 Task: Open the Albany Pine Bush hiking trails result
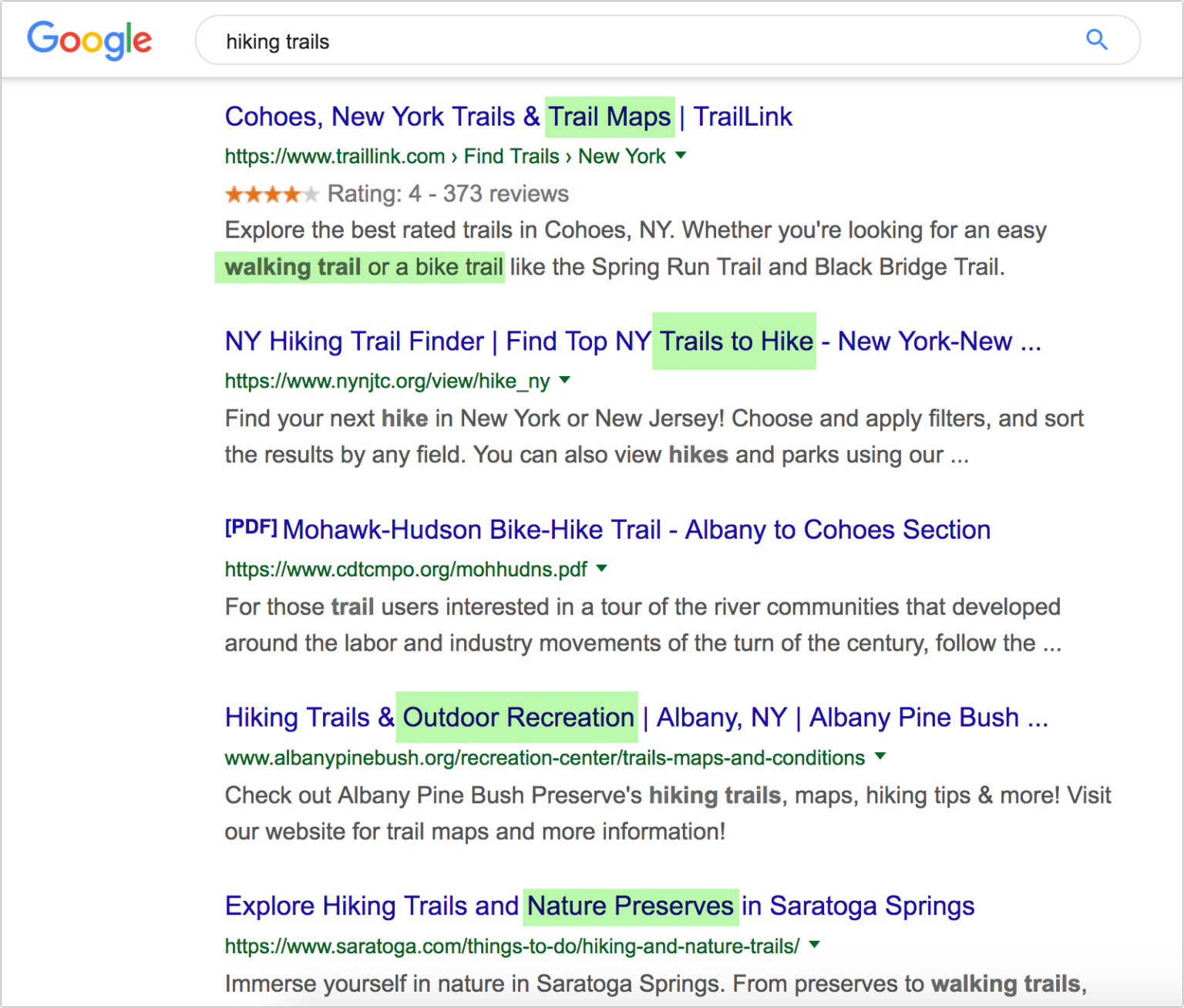(637, 717)
